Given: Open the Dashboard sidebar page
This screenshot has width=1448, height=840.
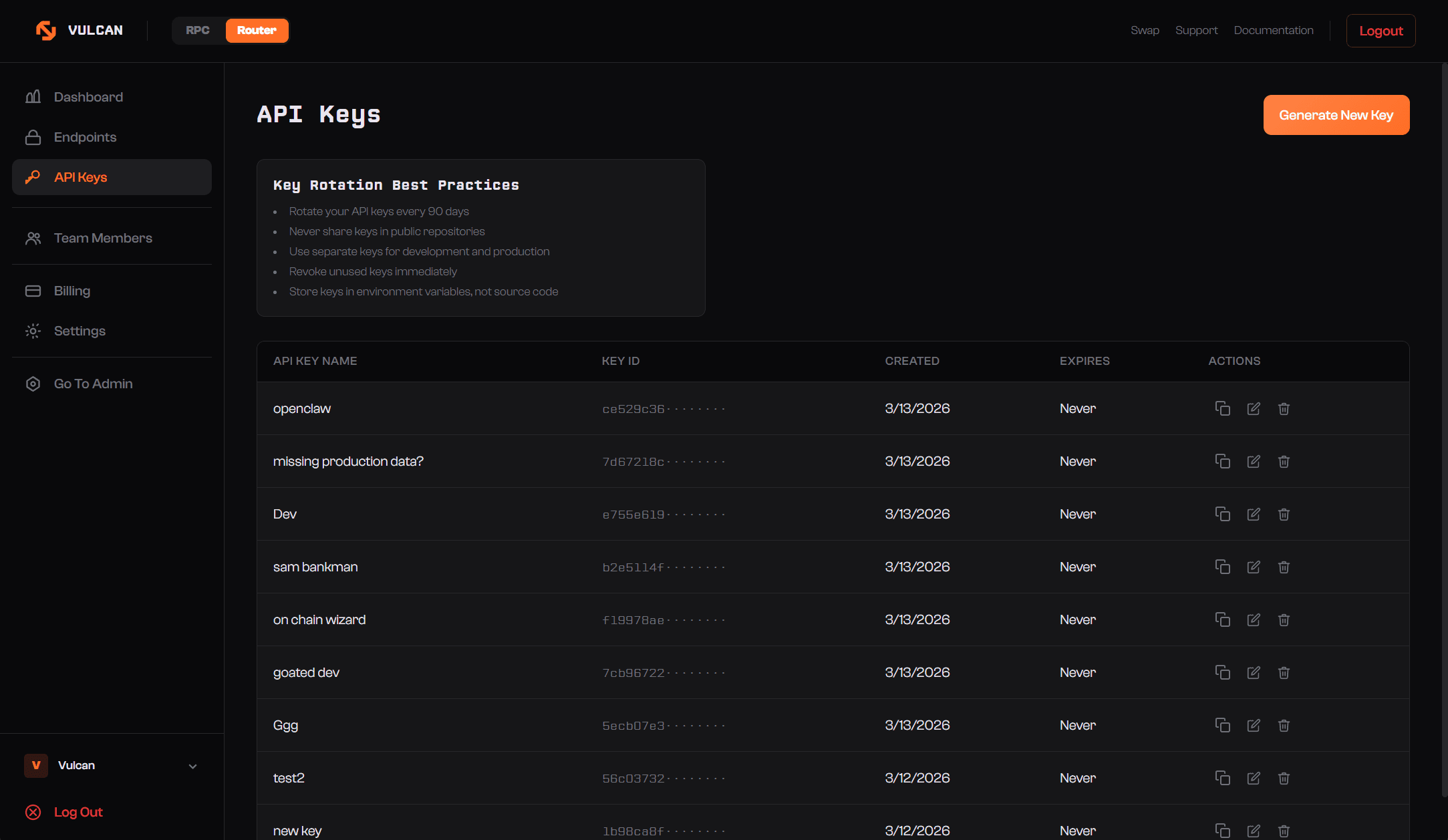Looking at the screenshot, I should coord(88,97).
